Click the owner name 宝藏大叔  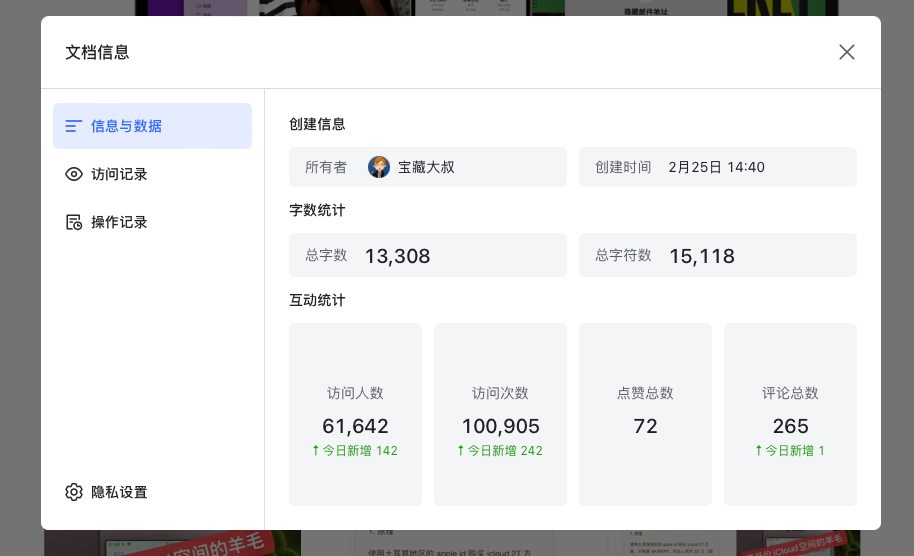pos(426,167)
